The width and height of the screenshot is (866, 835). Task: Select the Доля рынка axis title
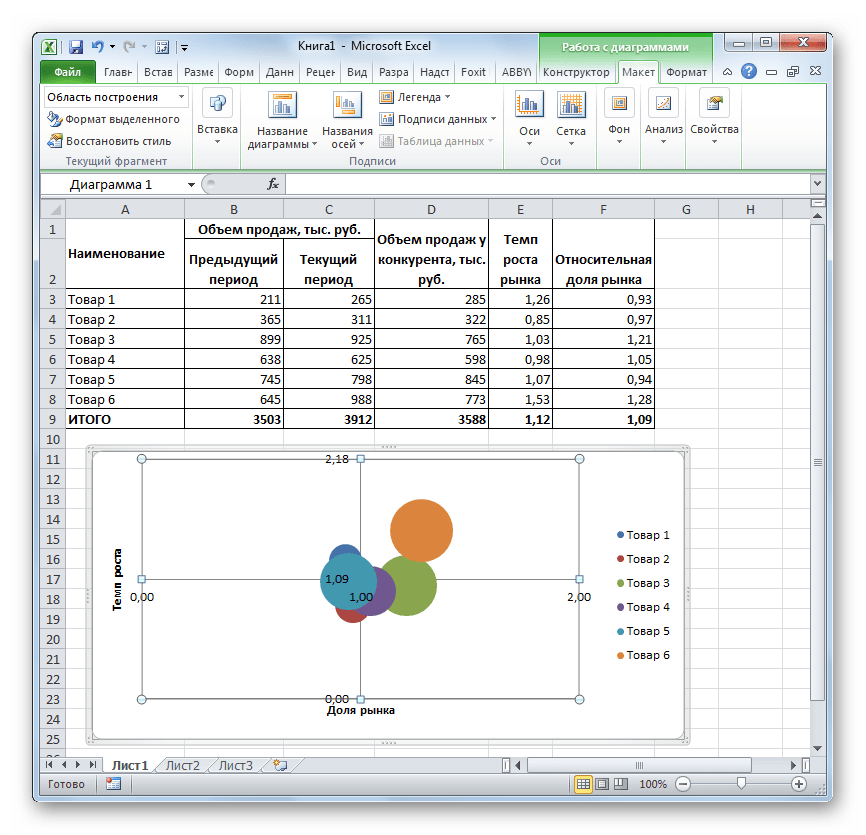click(361, 711)
